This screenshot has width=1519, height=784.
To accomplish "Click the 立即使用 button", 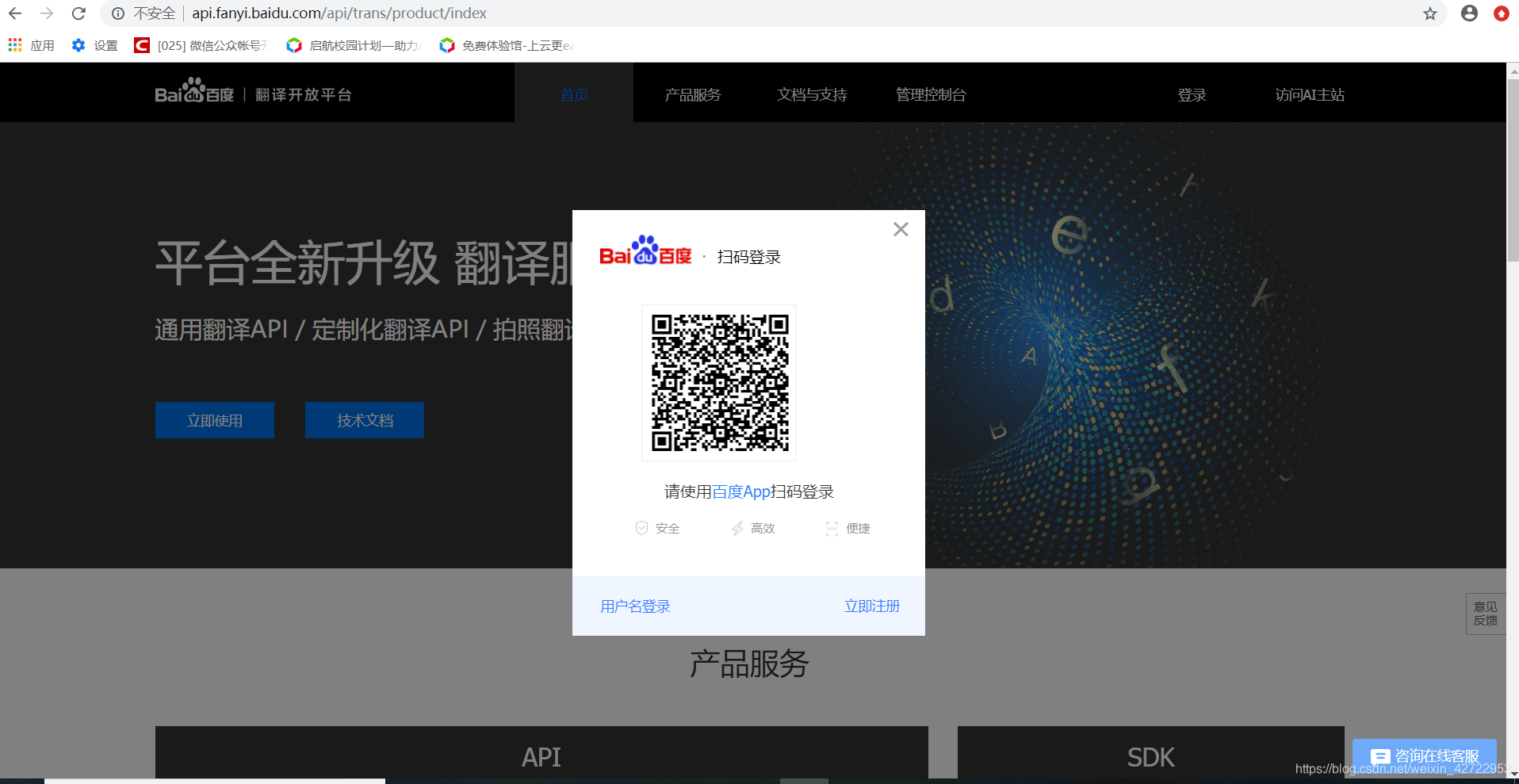I will (215, 420).
